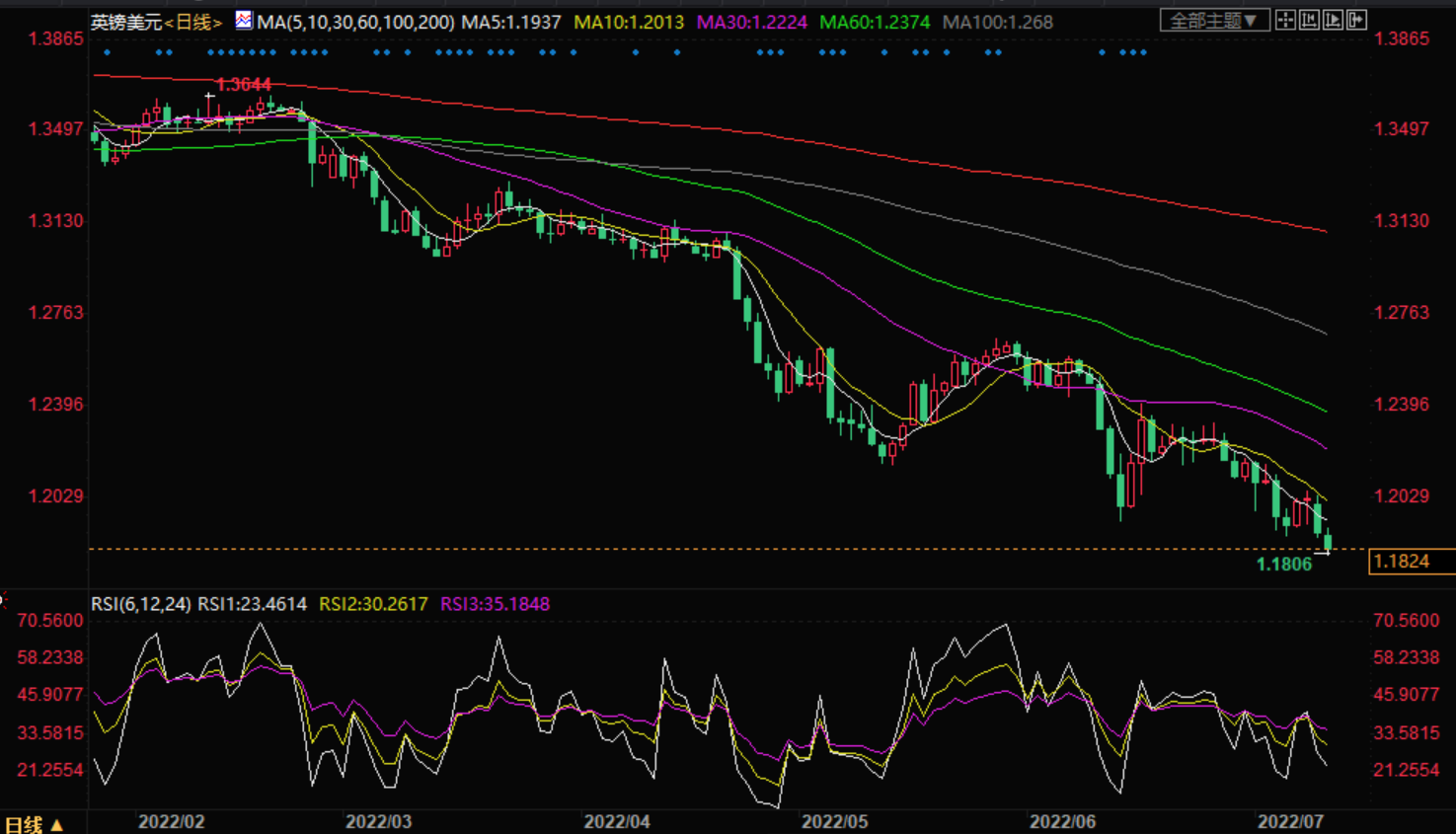
Task: Click the 2022/05 date on time axis
Action: (834, 822)
